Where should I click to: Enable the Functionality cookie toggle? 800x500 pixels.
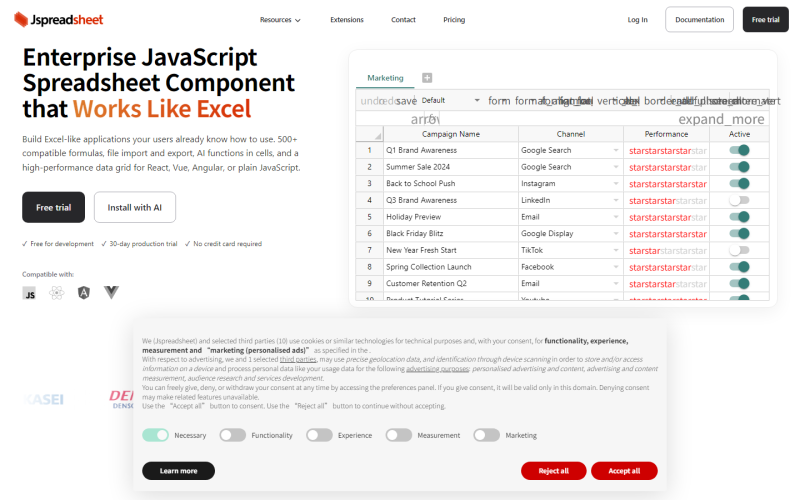pyautogui.click(x=233, y=435)
